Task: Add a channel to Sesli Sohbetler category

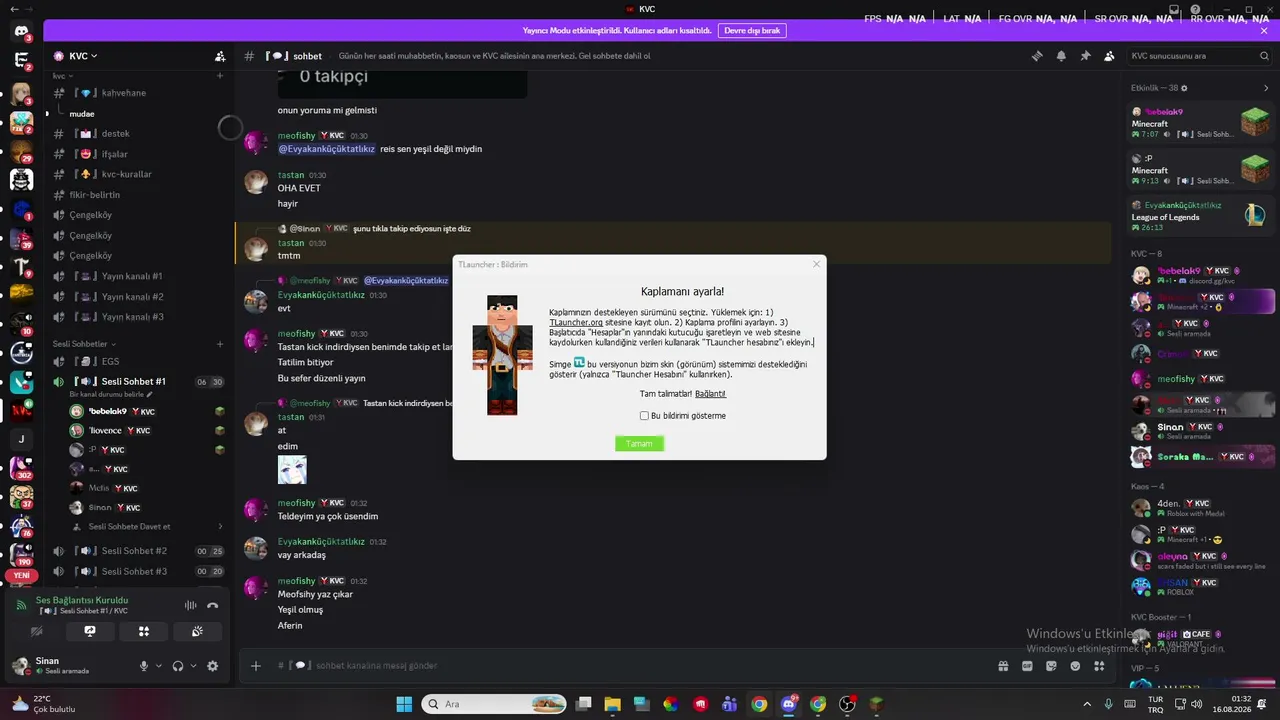Action: (x=220, y=344)
